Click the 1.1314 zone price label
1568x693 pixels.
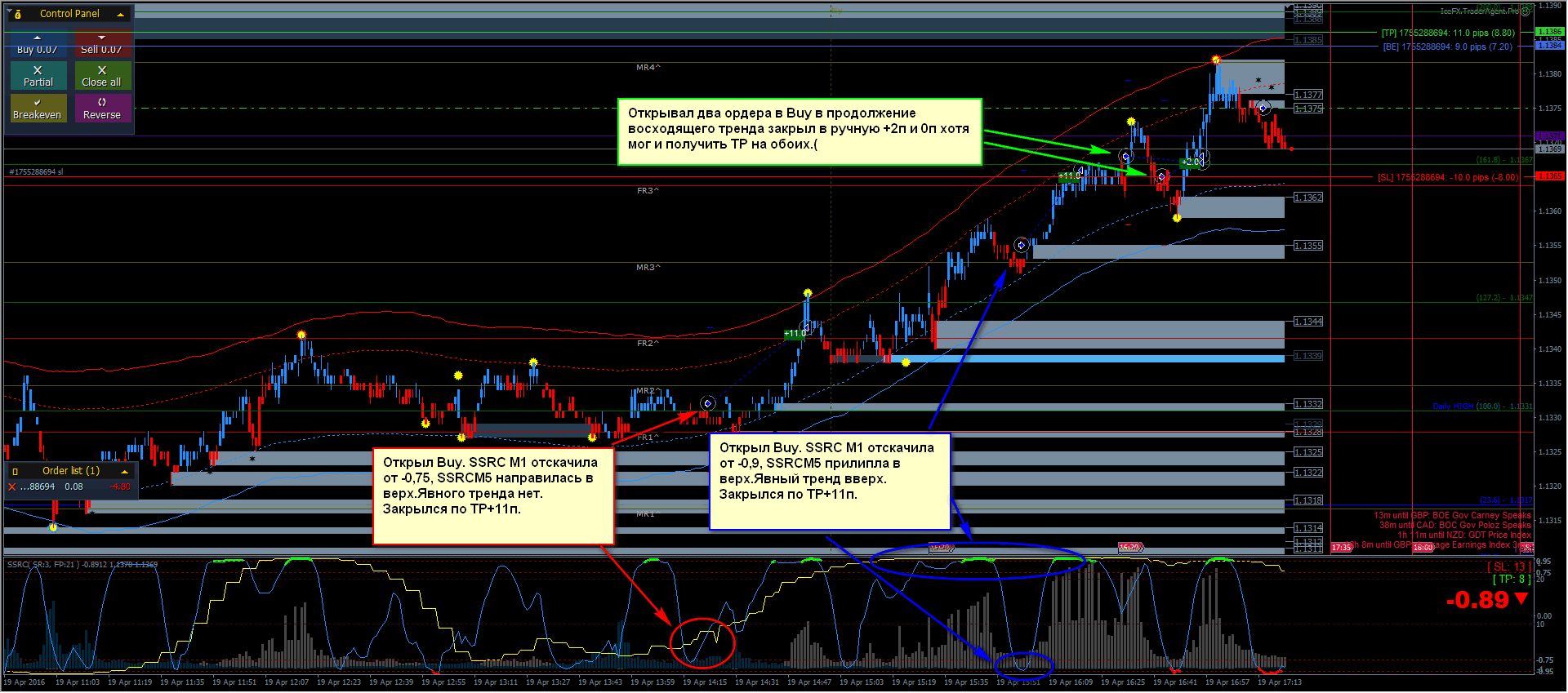pos(1308,528)
